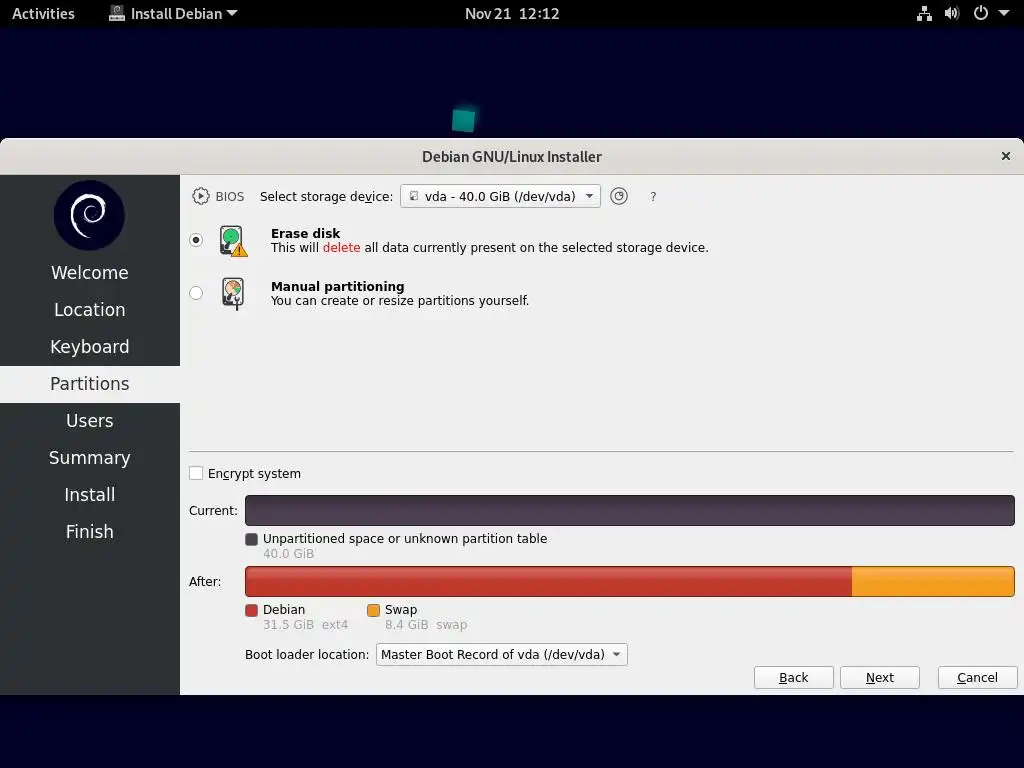Click the volume speaker icon

[952, 13]
